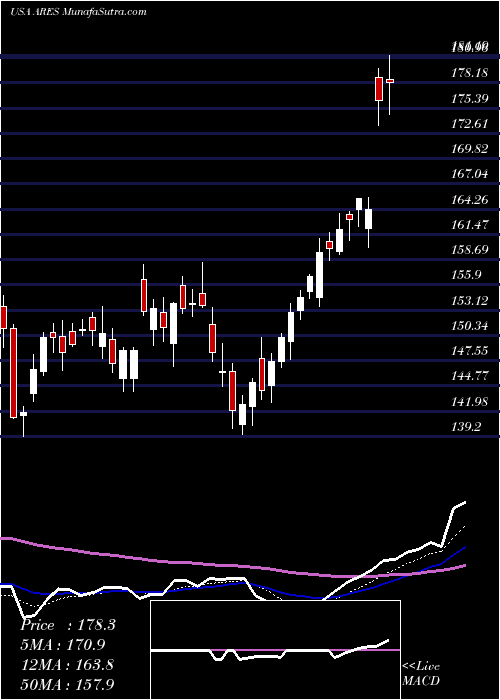The height and width of the screenshot is (700, 500).
Task: Click the 164.26 price axis label
Action: coord(470,200)
